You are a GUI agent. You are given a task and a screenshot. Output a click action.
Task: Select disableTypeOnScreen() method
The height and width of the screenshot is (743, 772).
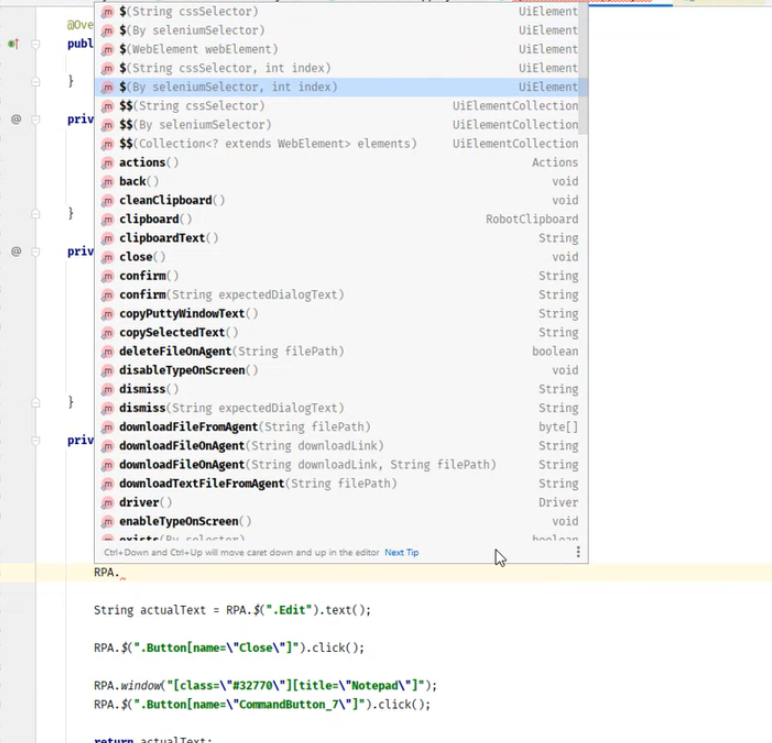point(341,370)
